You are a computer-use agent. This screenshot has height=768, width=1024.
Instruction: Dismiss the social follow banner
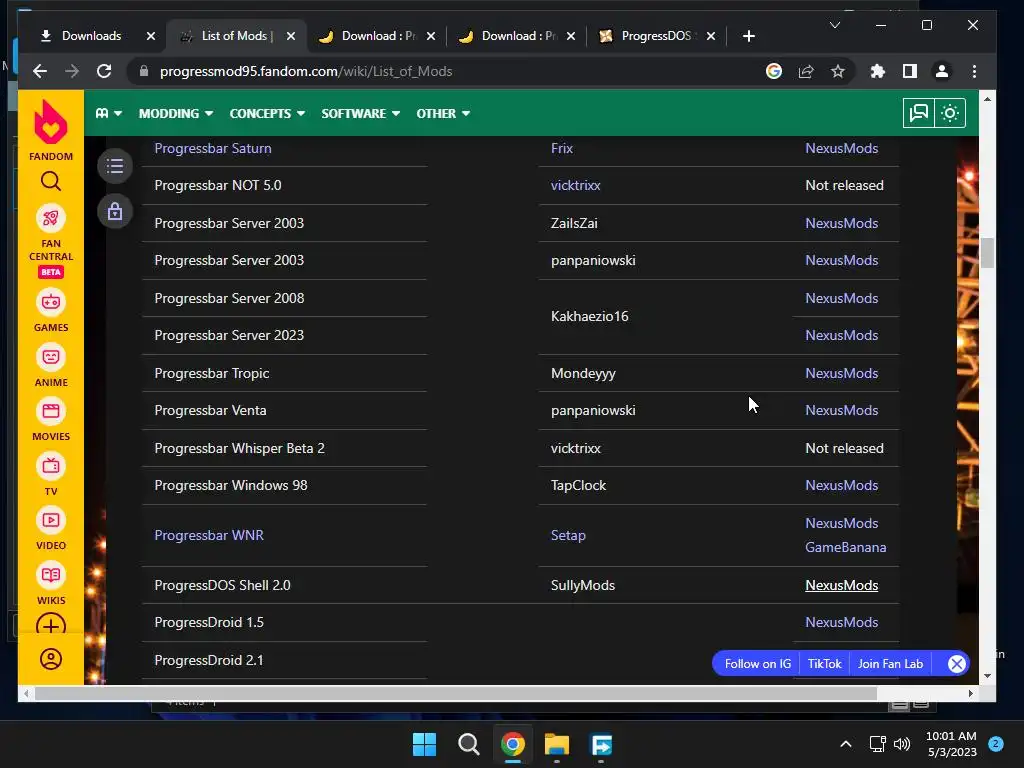coord(957,664)
